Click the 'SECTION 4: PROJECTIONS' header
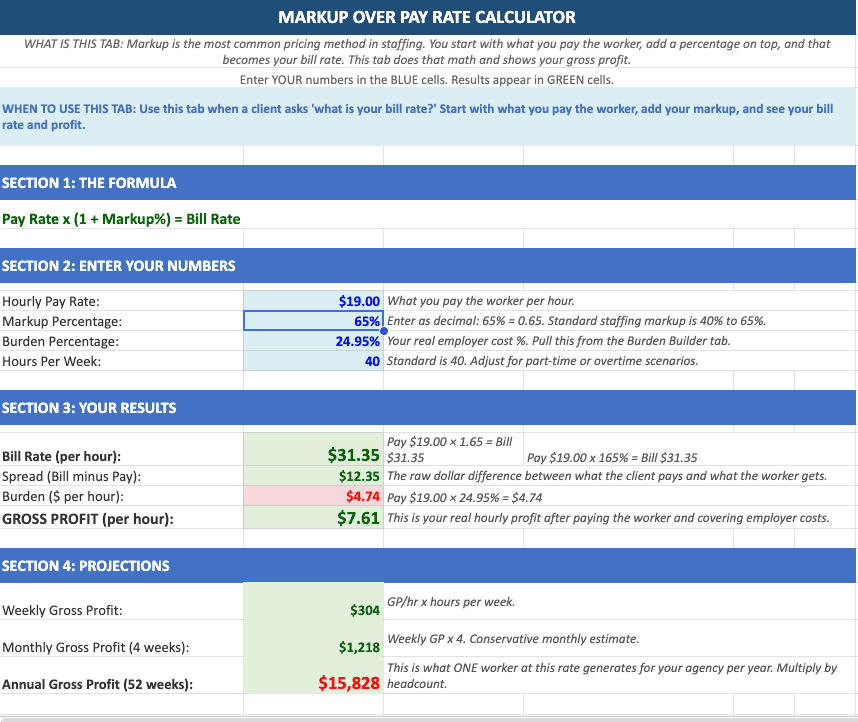Screen dimensions: 858x722 pyautogui.click(x=86, y=565)
